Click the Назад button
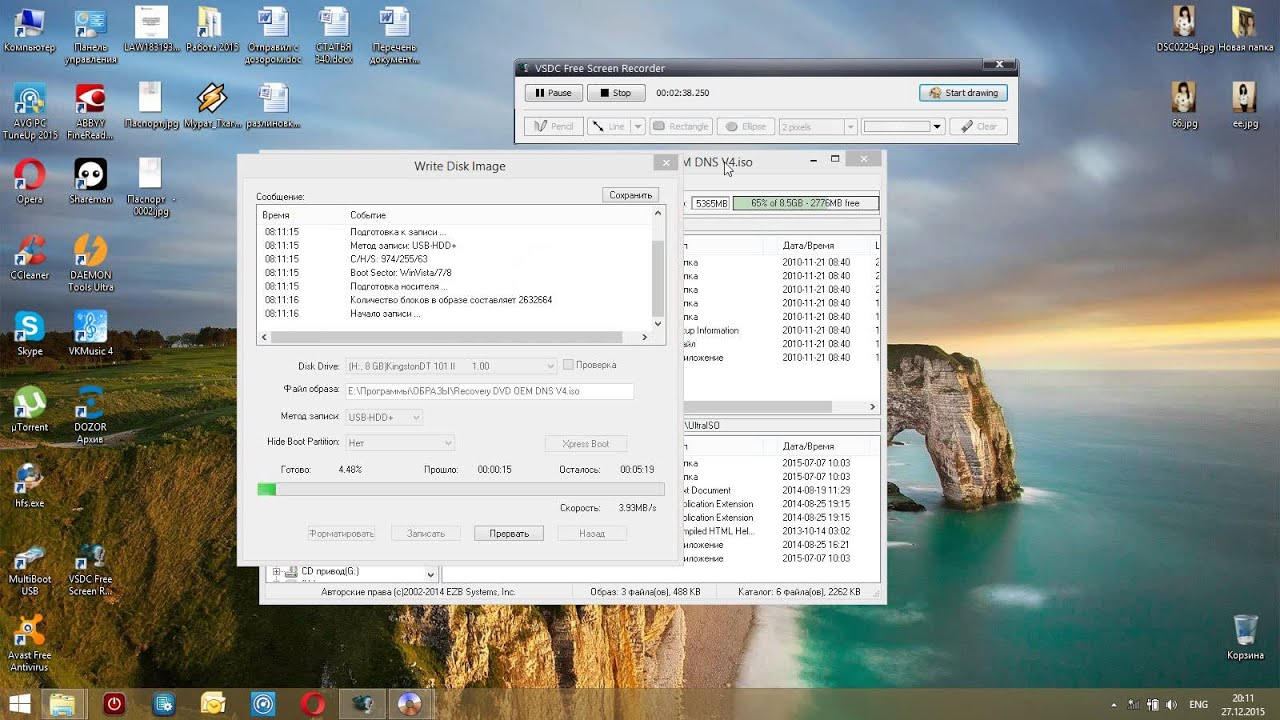The image size is (1280, 720). tap(592, 534)
